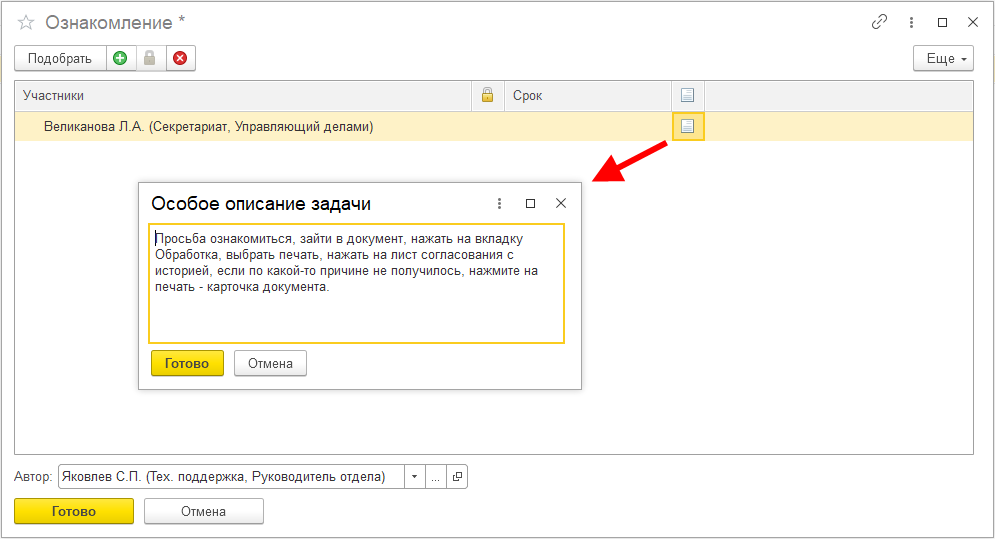
Task: Click the ellipsis button to choose author
Action: pyautogui.click(x=435, y=477)
